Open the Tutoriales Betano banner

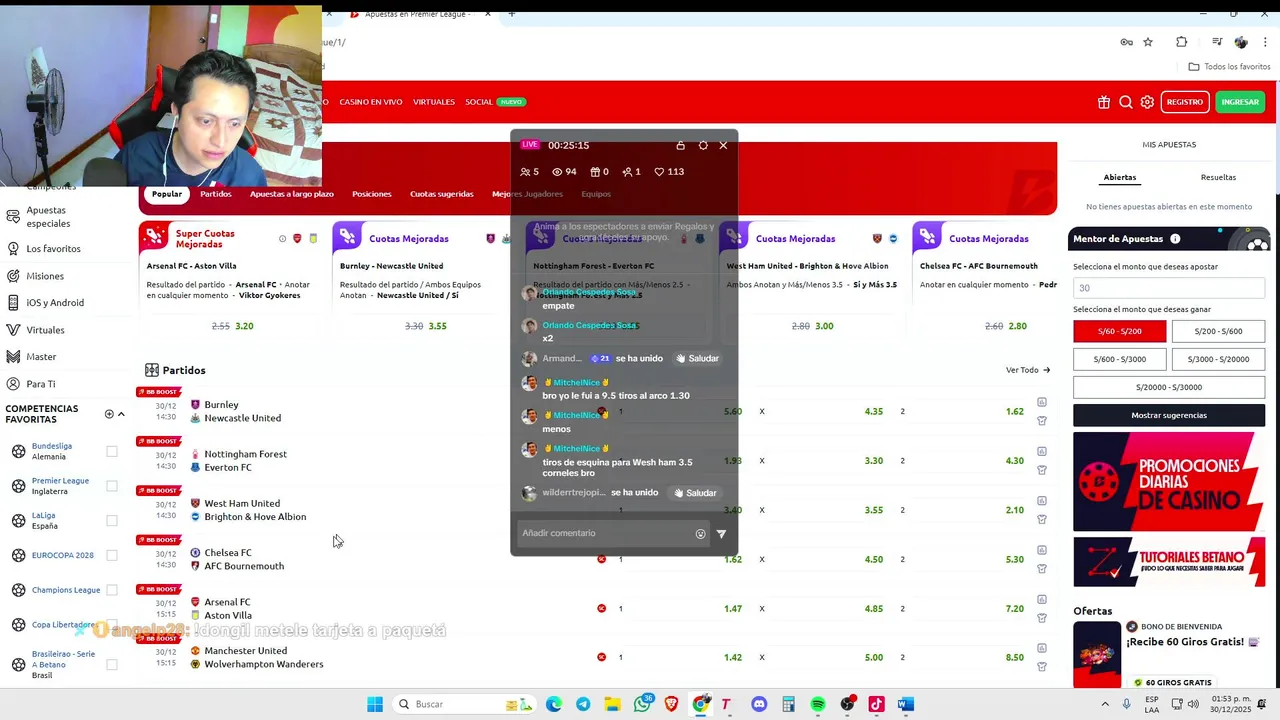[x=1169, y=562]
